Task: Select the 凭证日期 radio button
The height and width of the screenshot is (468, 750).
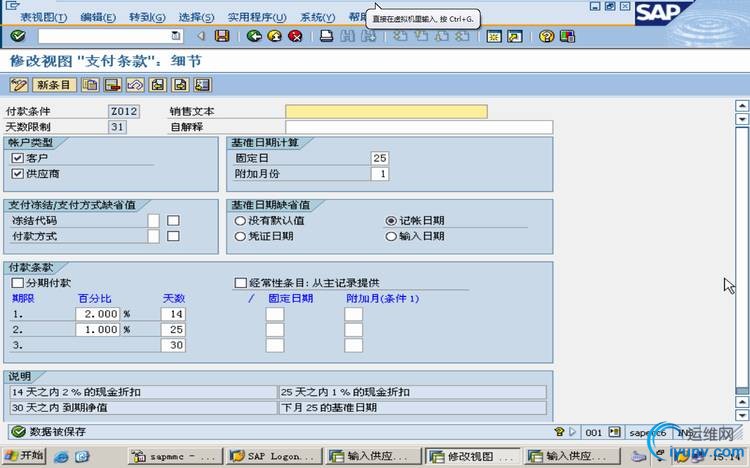Action: [240, 236]
